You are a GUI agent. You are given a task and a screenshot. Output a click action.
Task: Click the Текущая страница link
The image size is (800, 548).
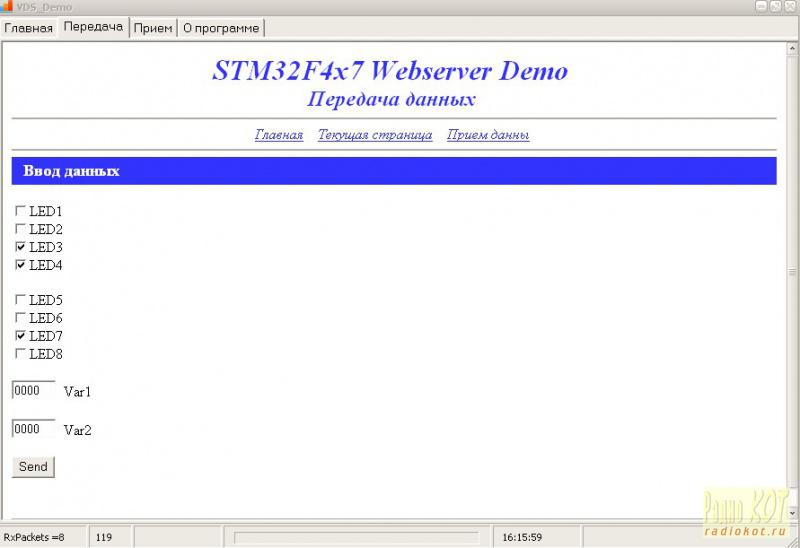375,135
